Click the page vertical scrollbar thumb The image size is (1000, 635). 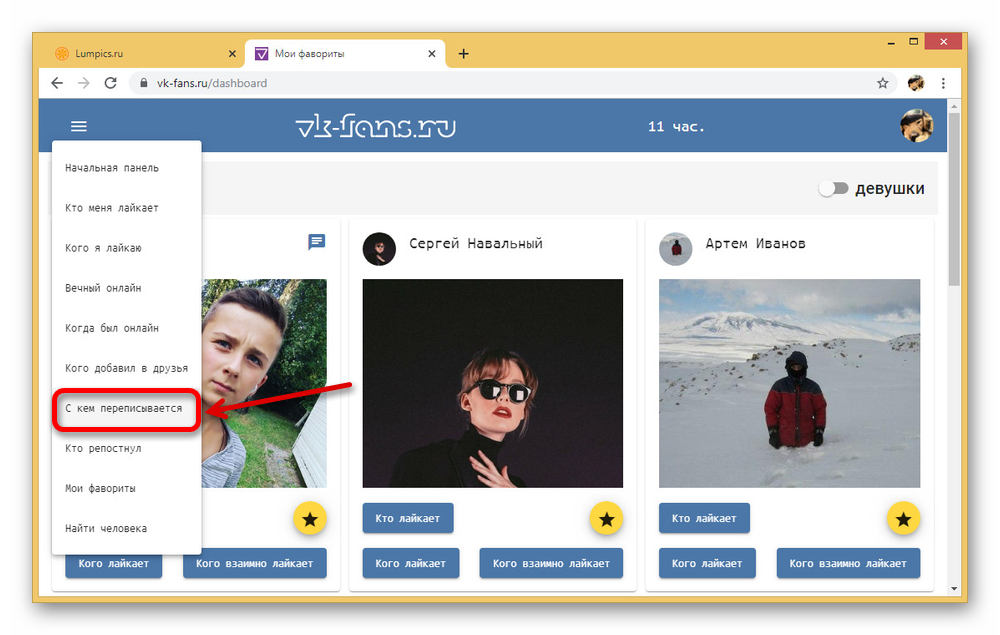(953, 200)
